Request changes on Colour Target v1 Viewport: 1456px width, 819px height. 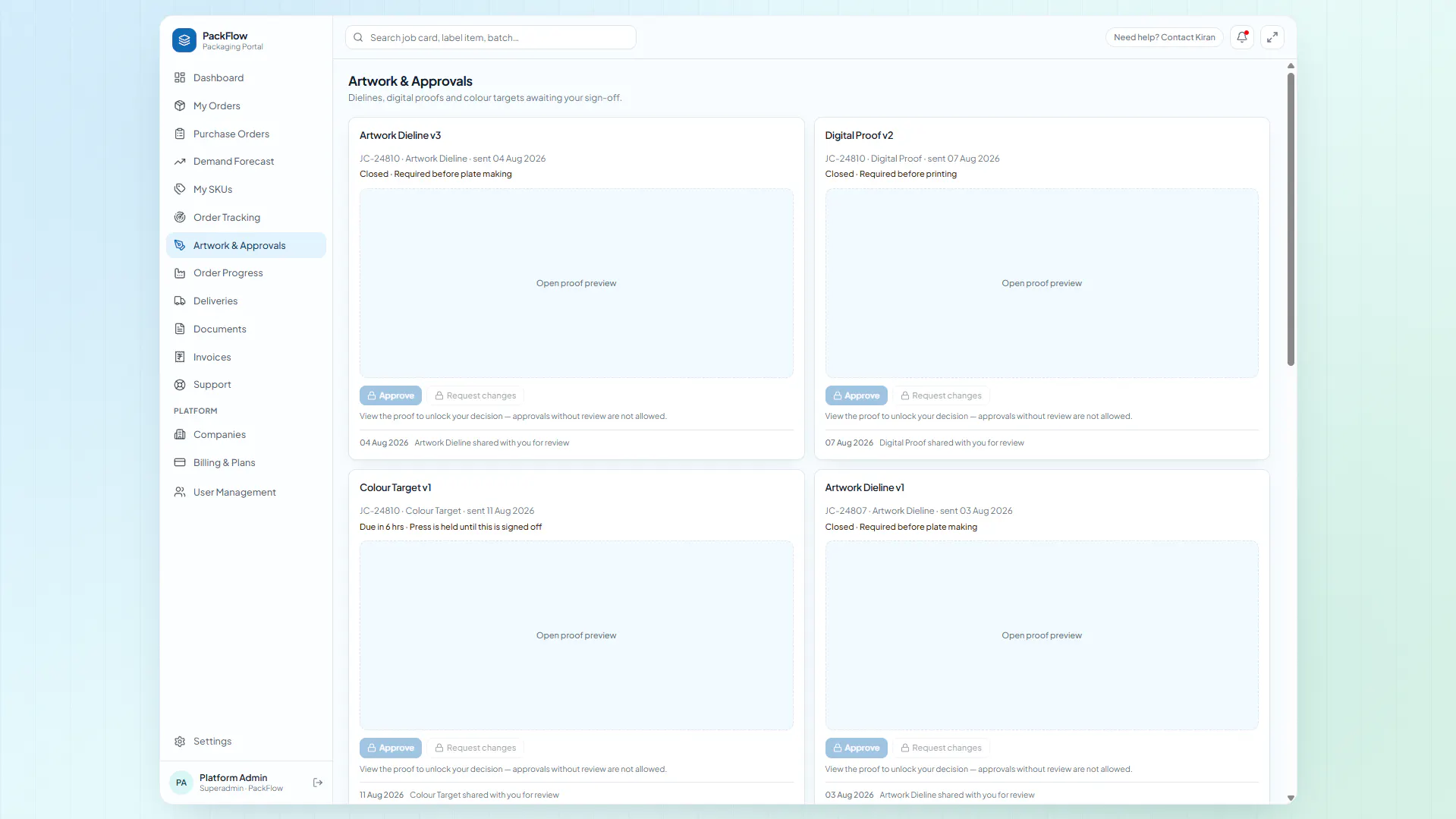point(476,748)
